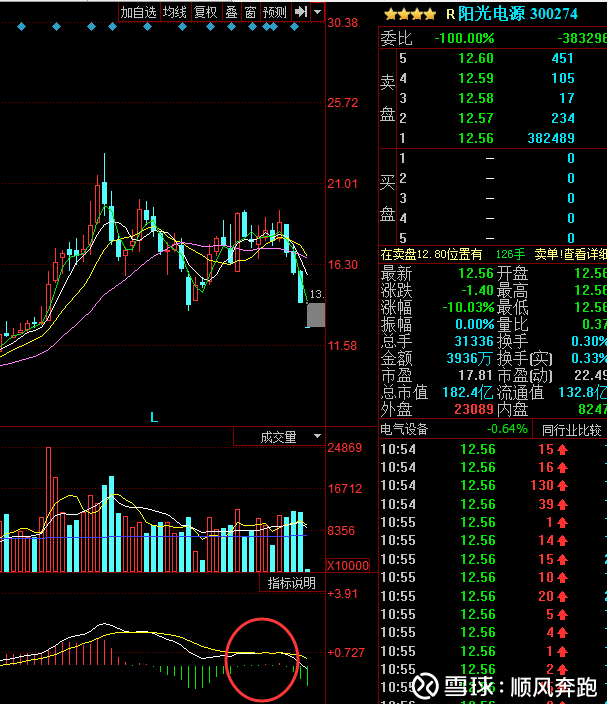Viewport: 607px width, 704px height.
Task: Click the red up arrow beside volume 39
Action: click(563, 505)
